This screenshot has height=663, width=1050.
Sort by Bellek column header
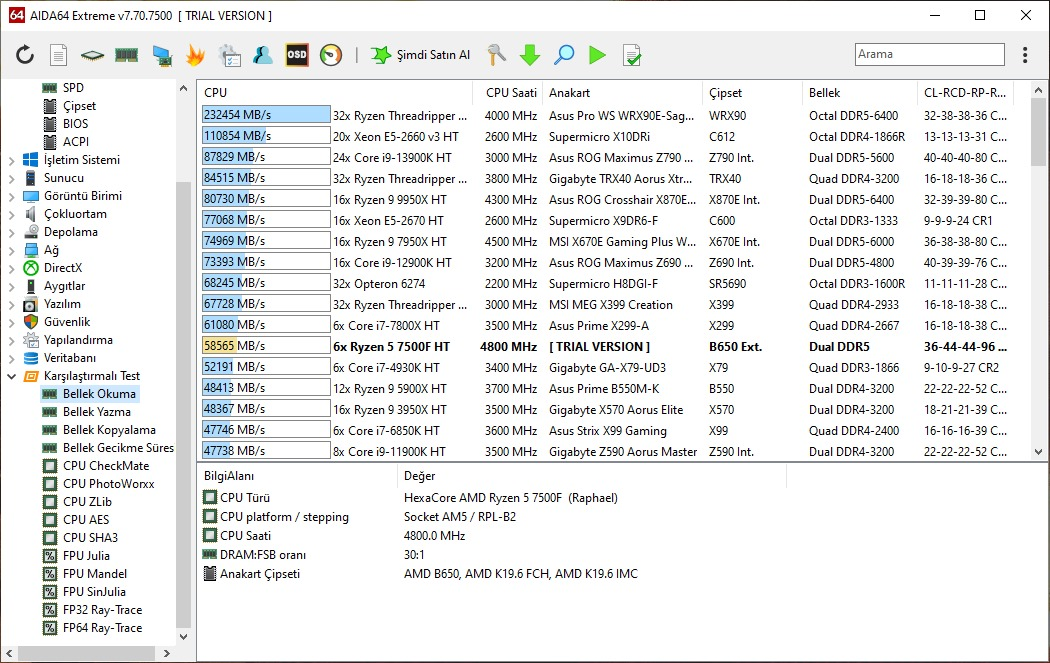pos(858,93)
